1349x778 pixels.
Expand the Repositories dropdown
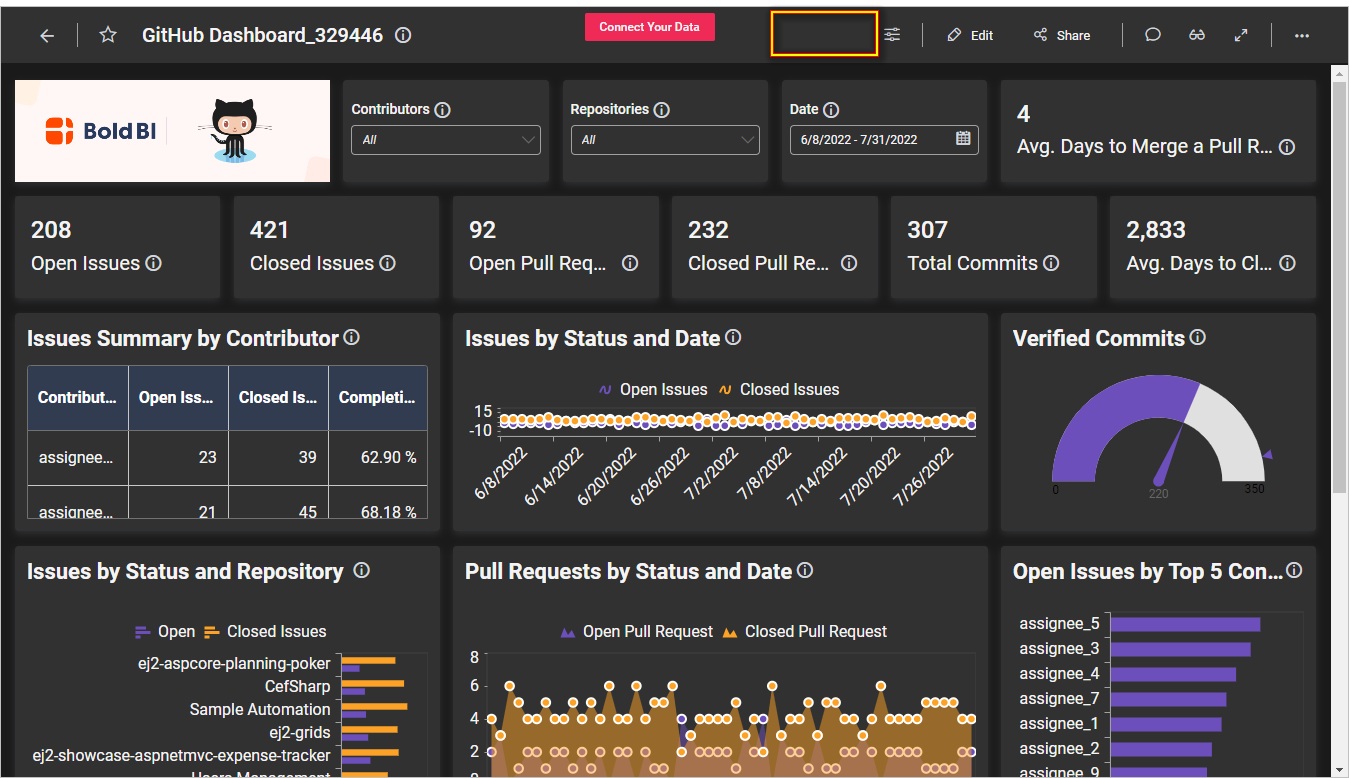click(665, 140)
